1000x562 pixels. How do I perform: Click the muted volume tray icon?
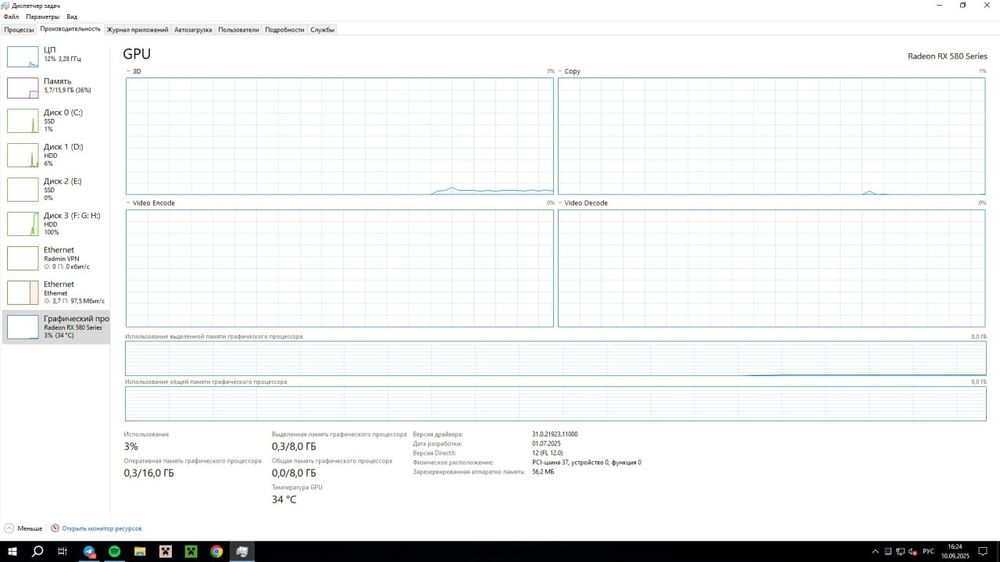[913, 552]
